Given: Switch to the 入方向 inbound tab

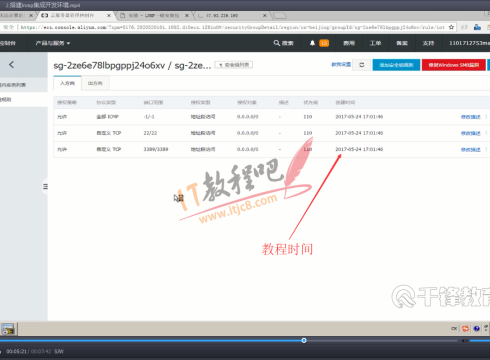Looking at the screenshot, I should tap(67, 83).
